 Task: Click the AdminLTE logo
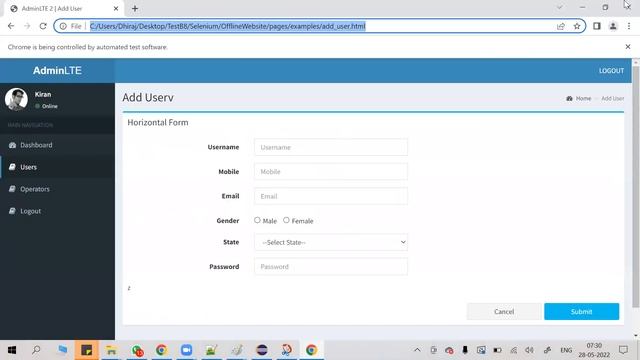pos(57,71)
